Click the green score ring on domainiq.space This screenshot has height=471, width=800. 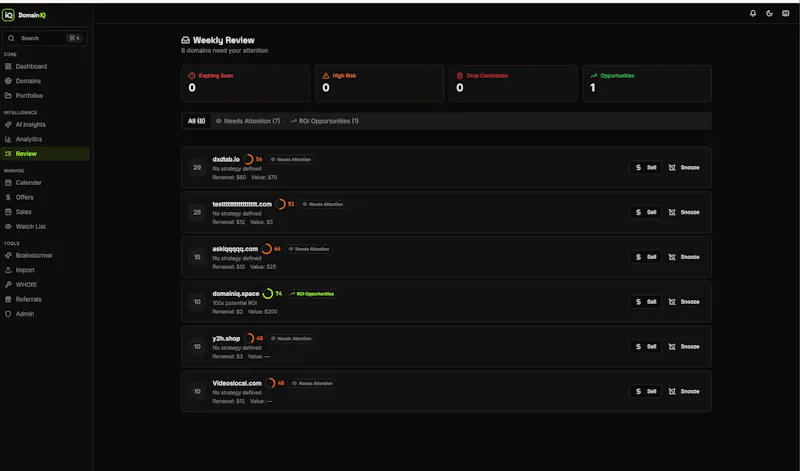[x=268, y=294]
